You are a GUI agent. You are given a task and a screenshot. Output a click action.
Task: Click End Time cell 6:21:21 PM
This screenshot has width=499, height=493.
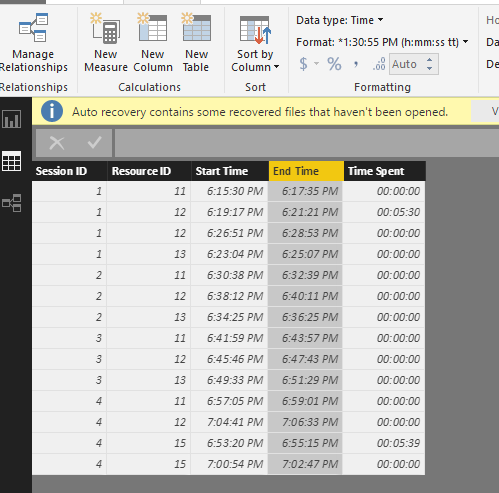tap(305, 212)
